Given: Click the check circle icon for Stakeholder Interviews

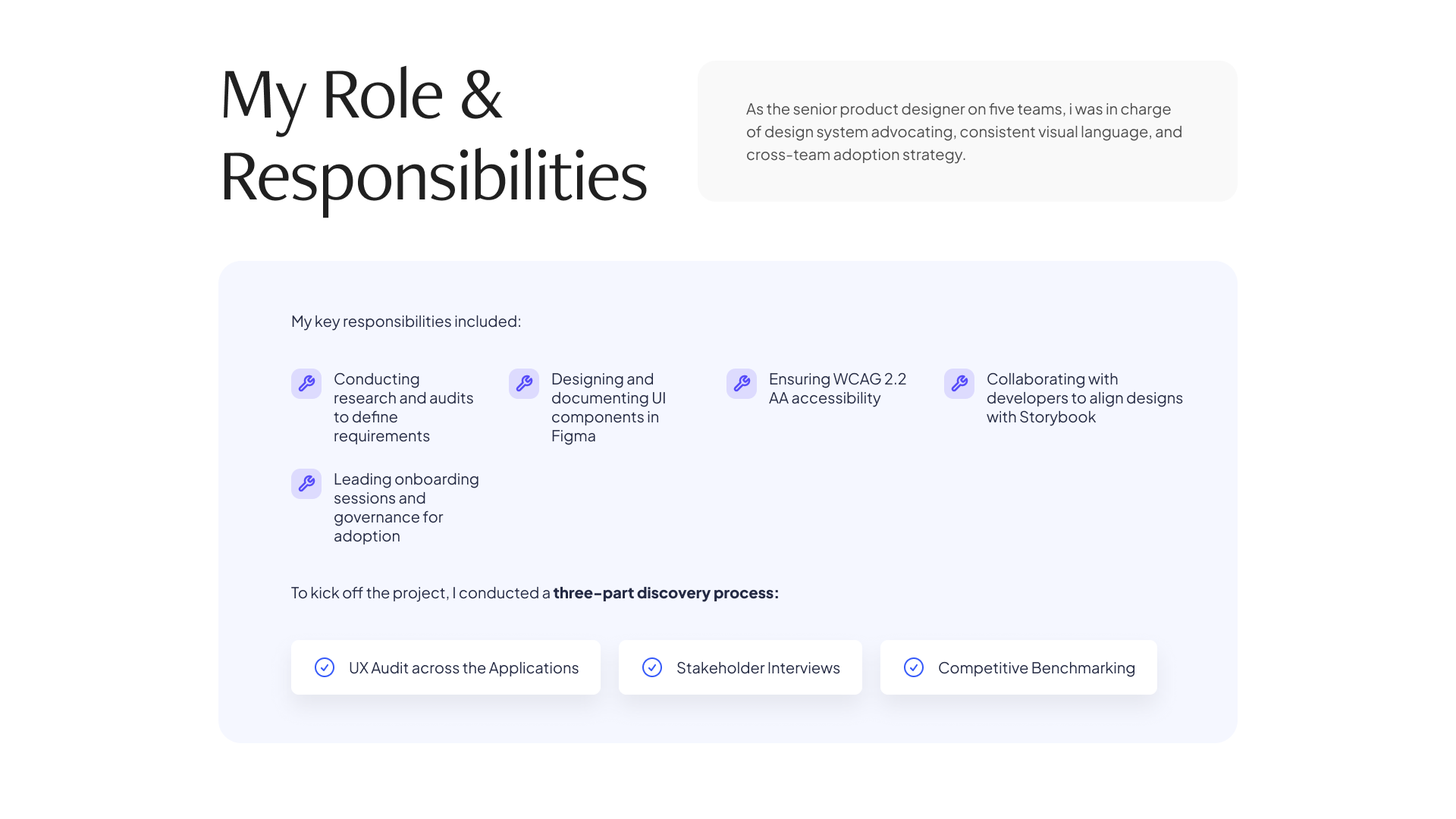Looking at the screenshot, I should (652, 667).
